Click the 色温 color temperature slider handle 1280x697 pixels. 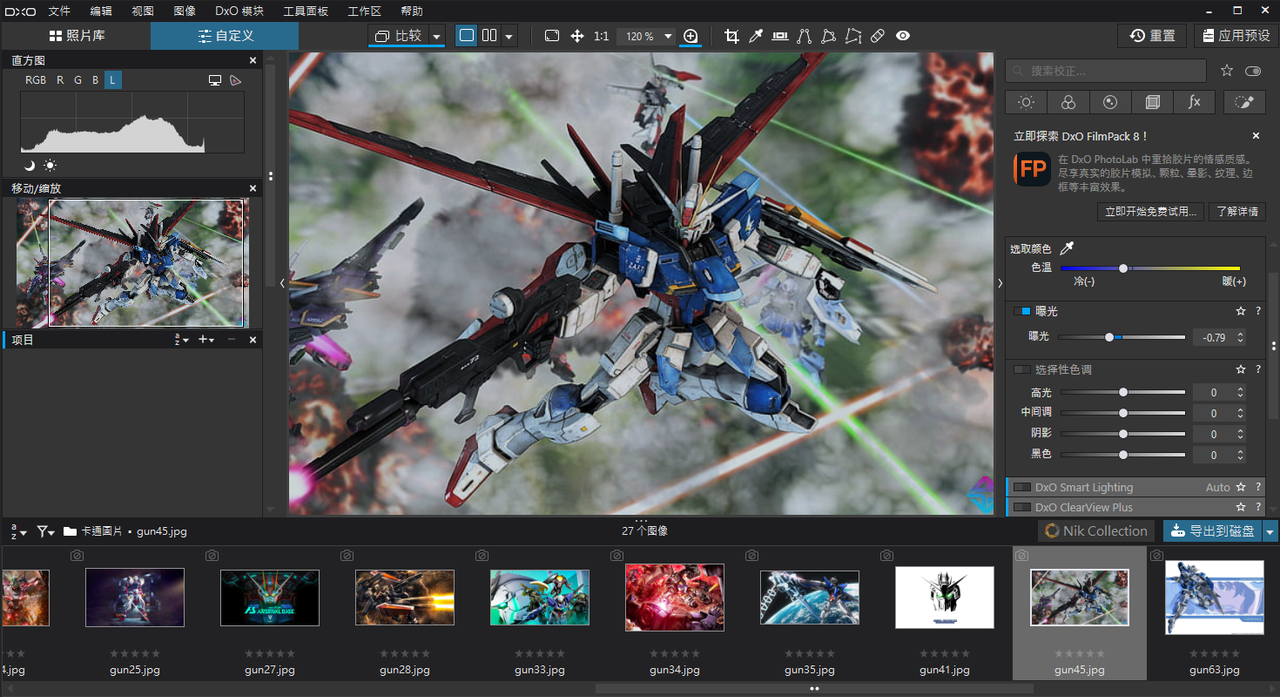(1123, 268)
